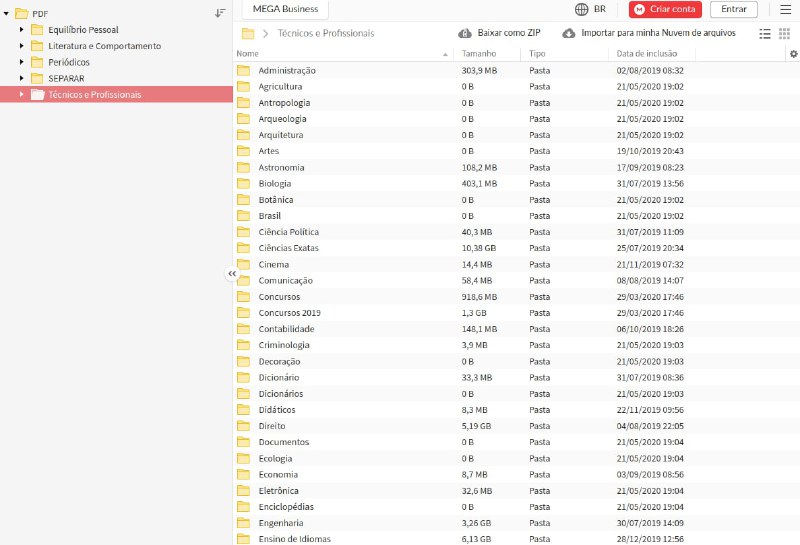This screenshot has width=800, height=545.
Task: Click the PDF root folder icon
Action: coord(21,13)
